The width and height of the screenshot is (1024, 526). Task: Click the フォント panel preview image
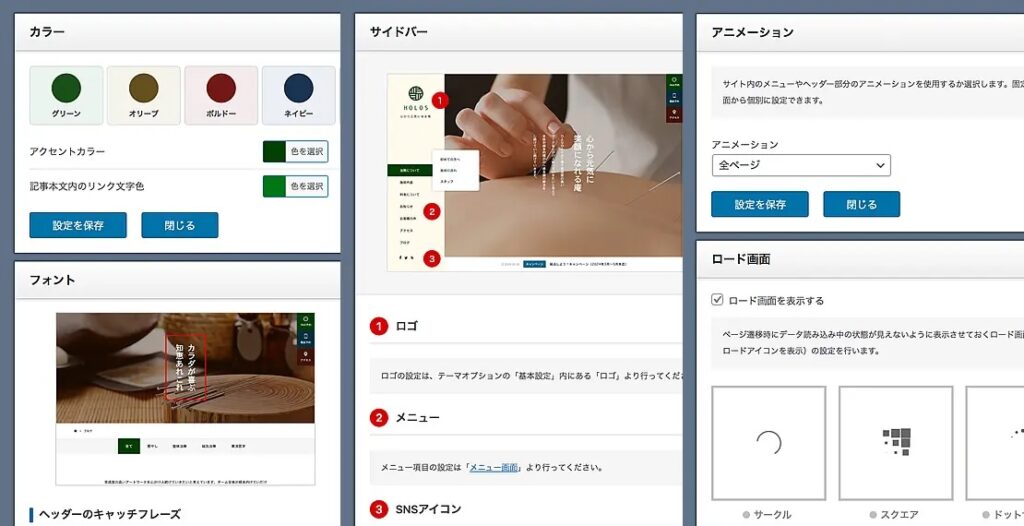point(185,399)
